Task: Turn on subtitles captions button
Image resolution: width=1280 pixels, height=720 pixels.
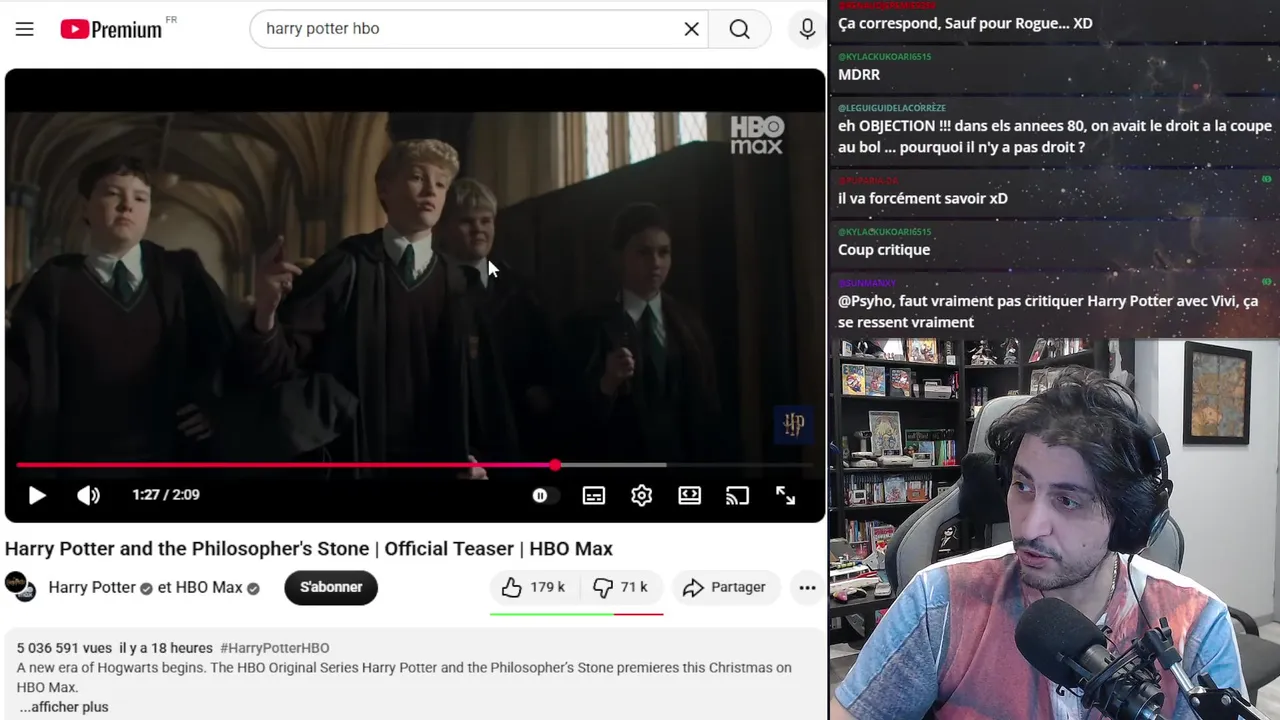Action: 594,495
